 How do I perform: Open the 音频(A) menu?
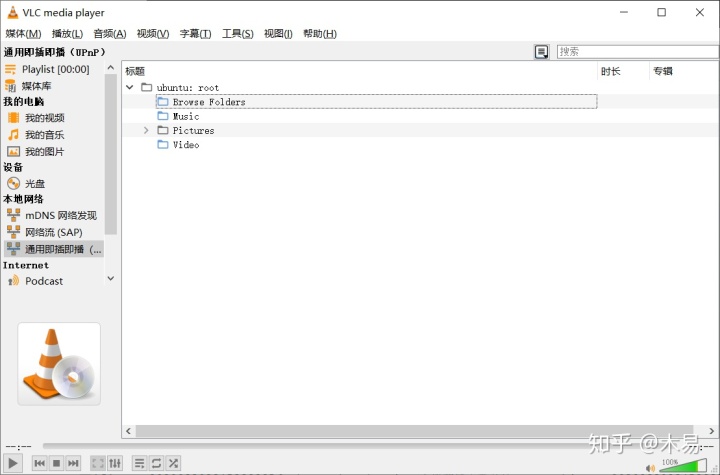(x=110, y=34)
